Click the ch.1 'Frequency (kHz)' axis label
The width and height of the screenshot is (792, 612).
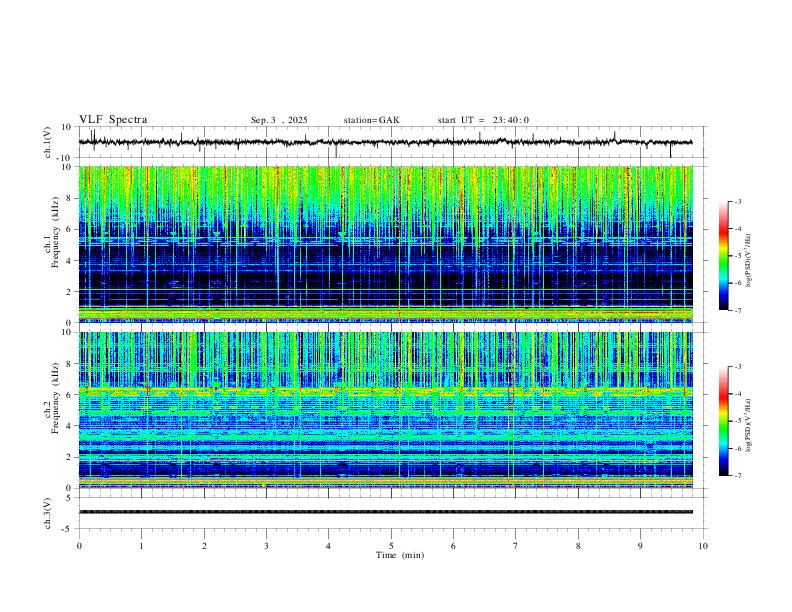56,232
